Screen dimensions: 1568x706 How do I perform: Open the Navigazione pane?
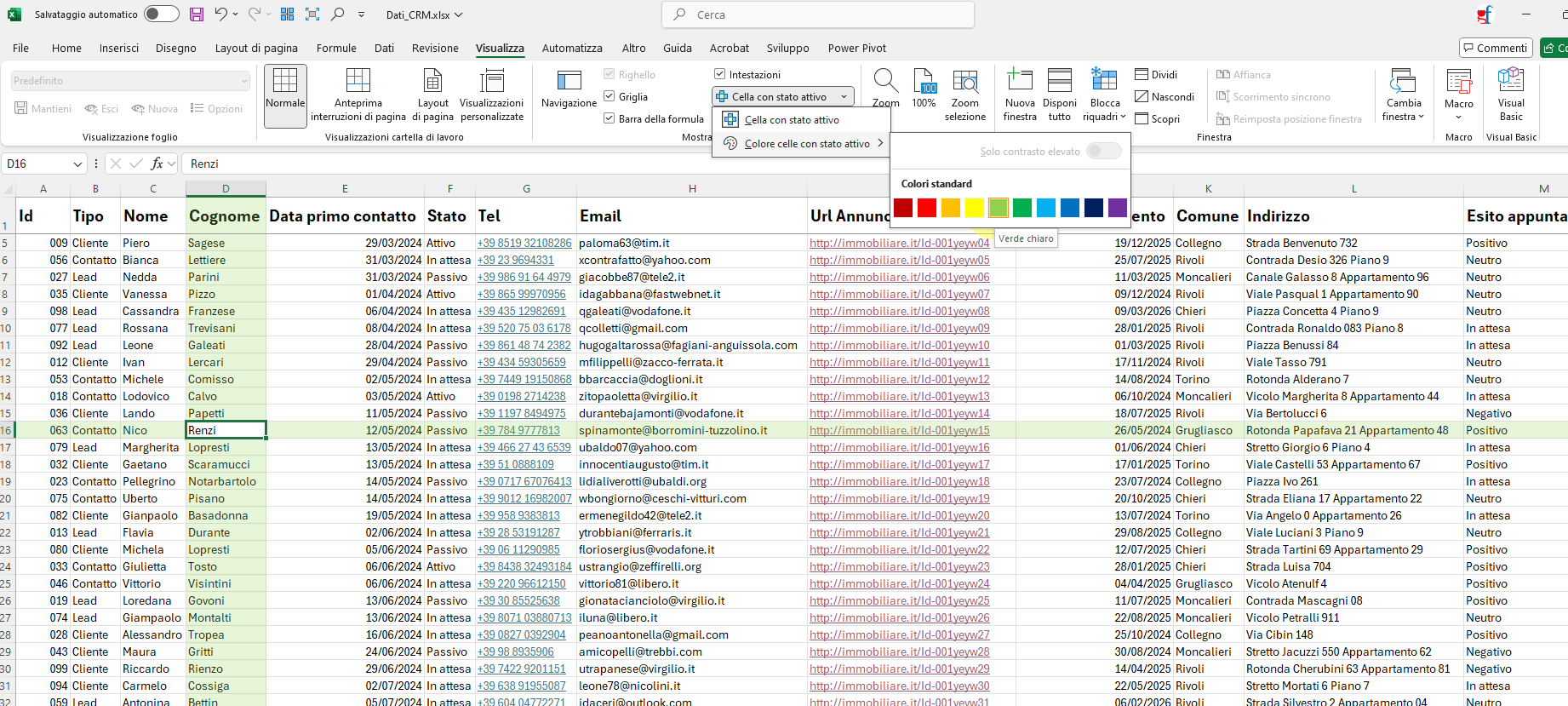569,89
